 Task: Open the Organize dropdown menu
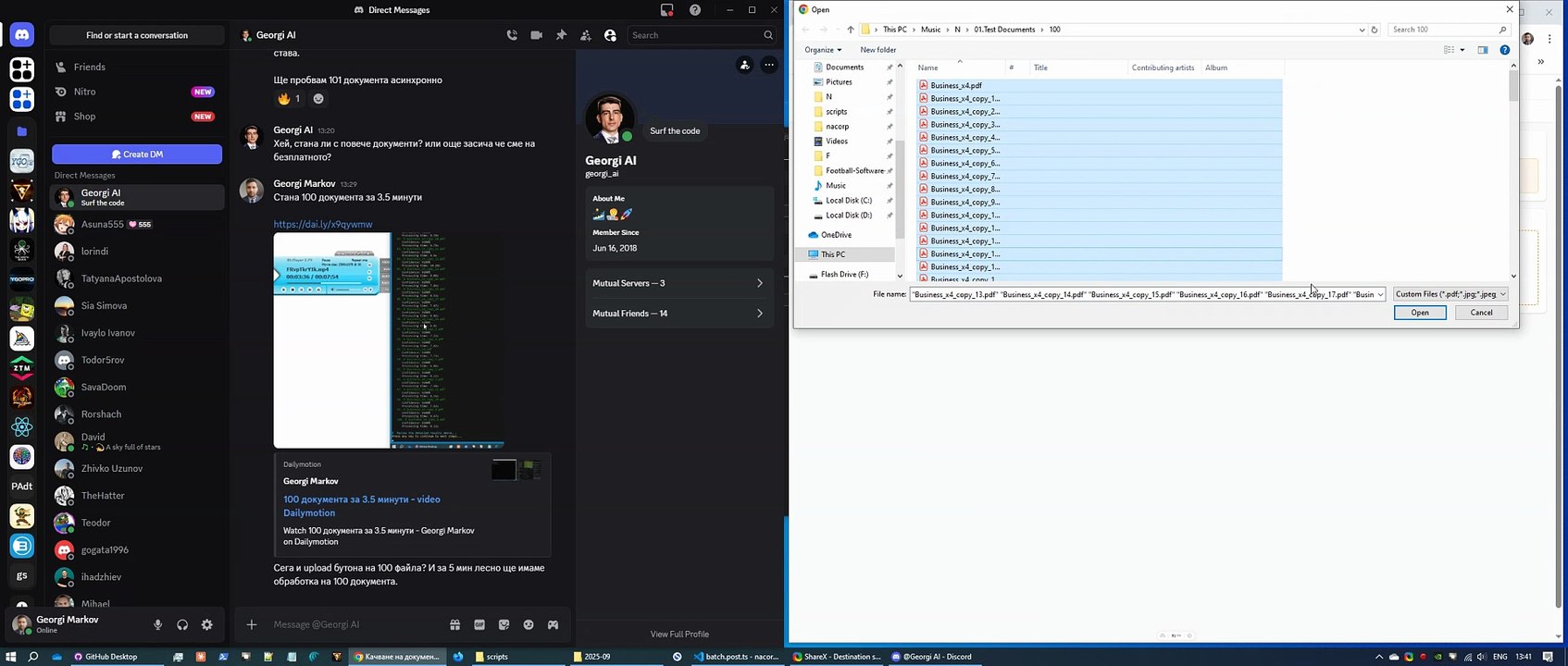pos(823,50)
